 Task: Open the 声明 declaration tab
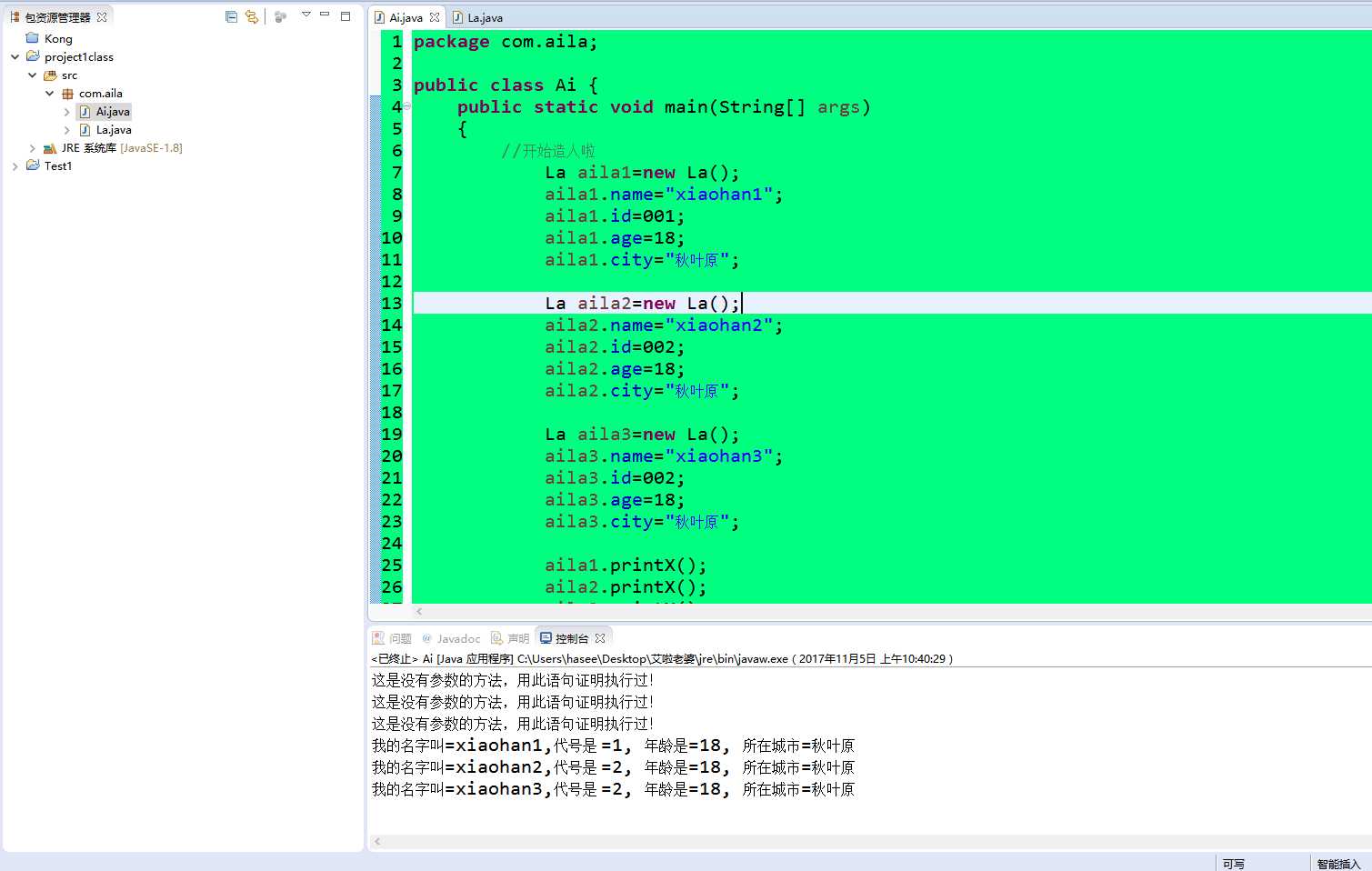[x=510, y=638]
